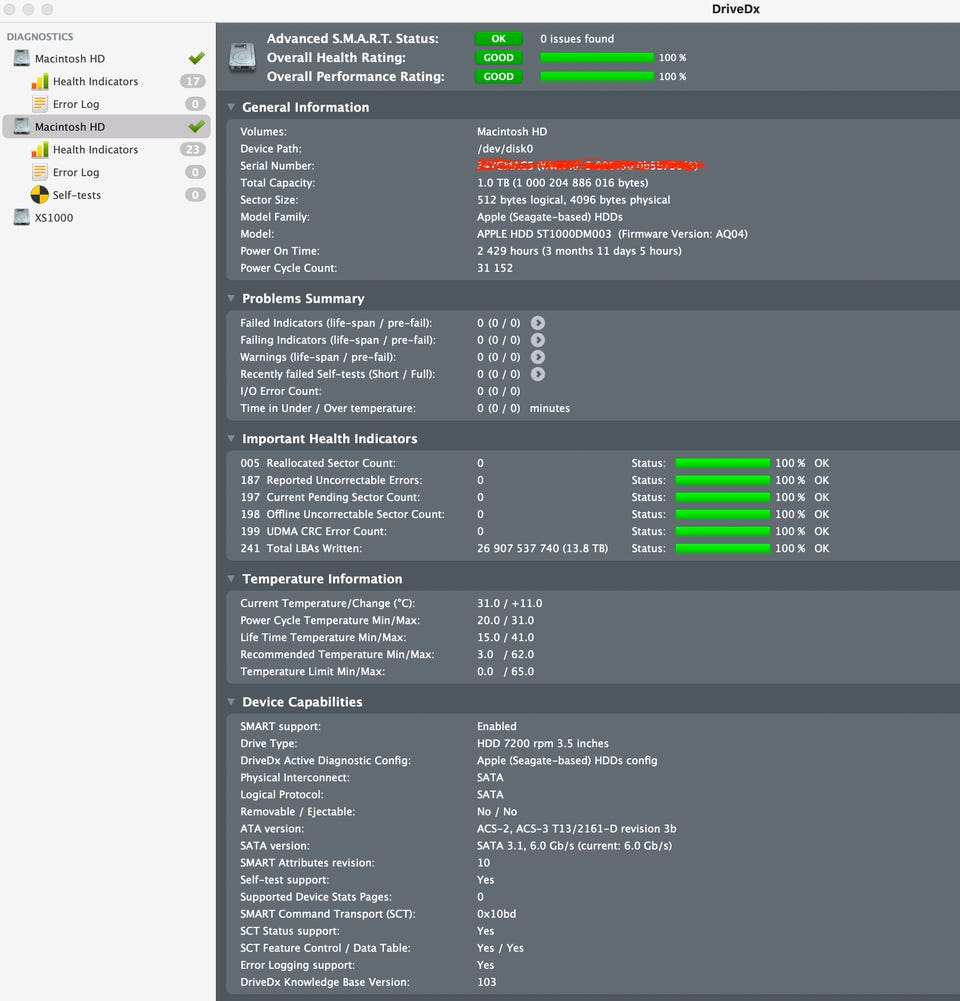Collapse the Important Health Indicators section
The width and height of the screenshot is (960, 1001).
coord(231,439)
